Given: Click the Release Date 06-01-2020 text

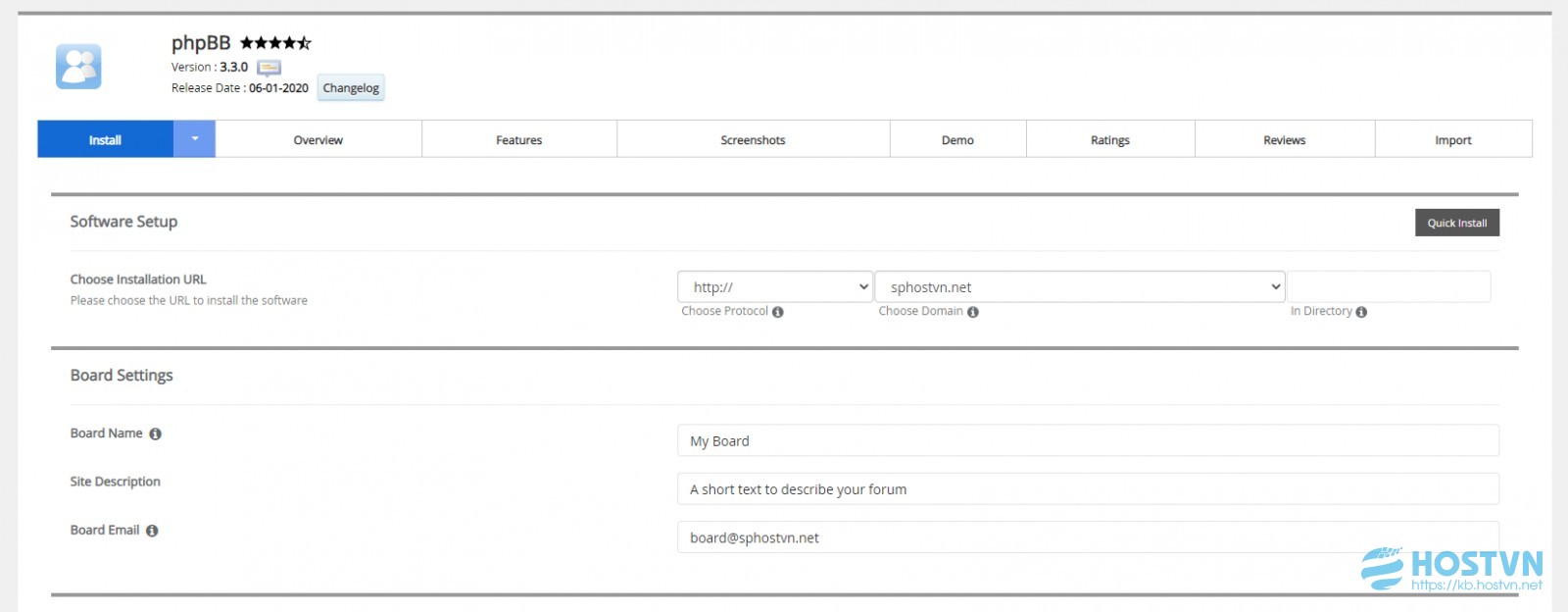Looking at the screenshot, I should (x=240, y=88).
